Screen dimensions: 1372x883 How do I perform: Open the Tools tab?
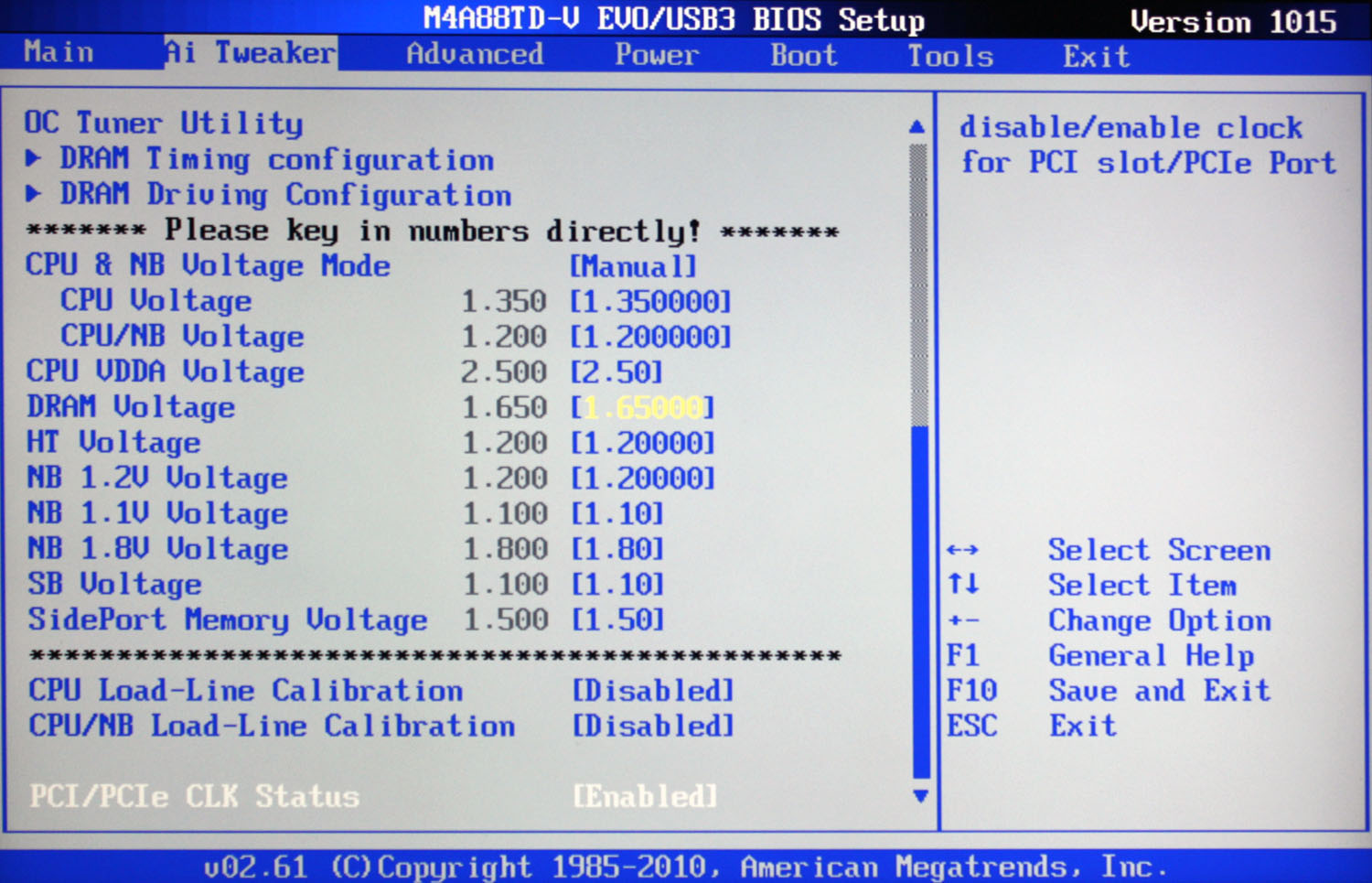click(949, 57)
